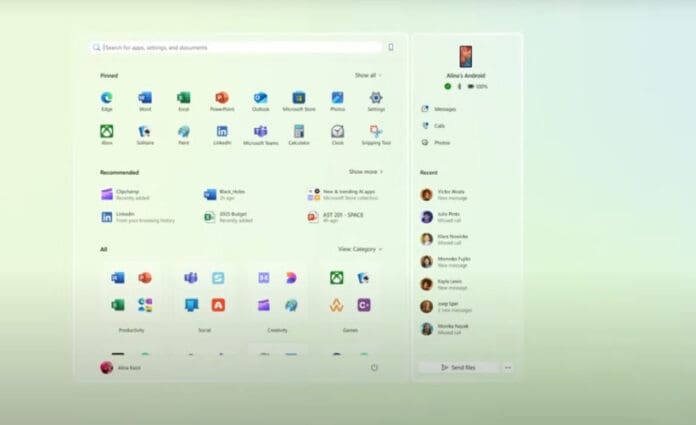Screen dimensions: 696x425
Task: Start the Snipping Tool
Action: [x=376, y=132]
